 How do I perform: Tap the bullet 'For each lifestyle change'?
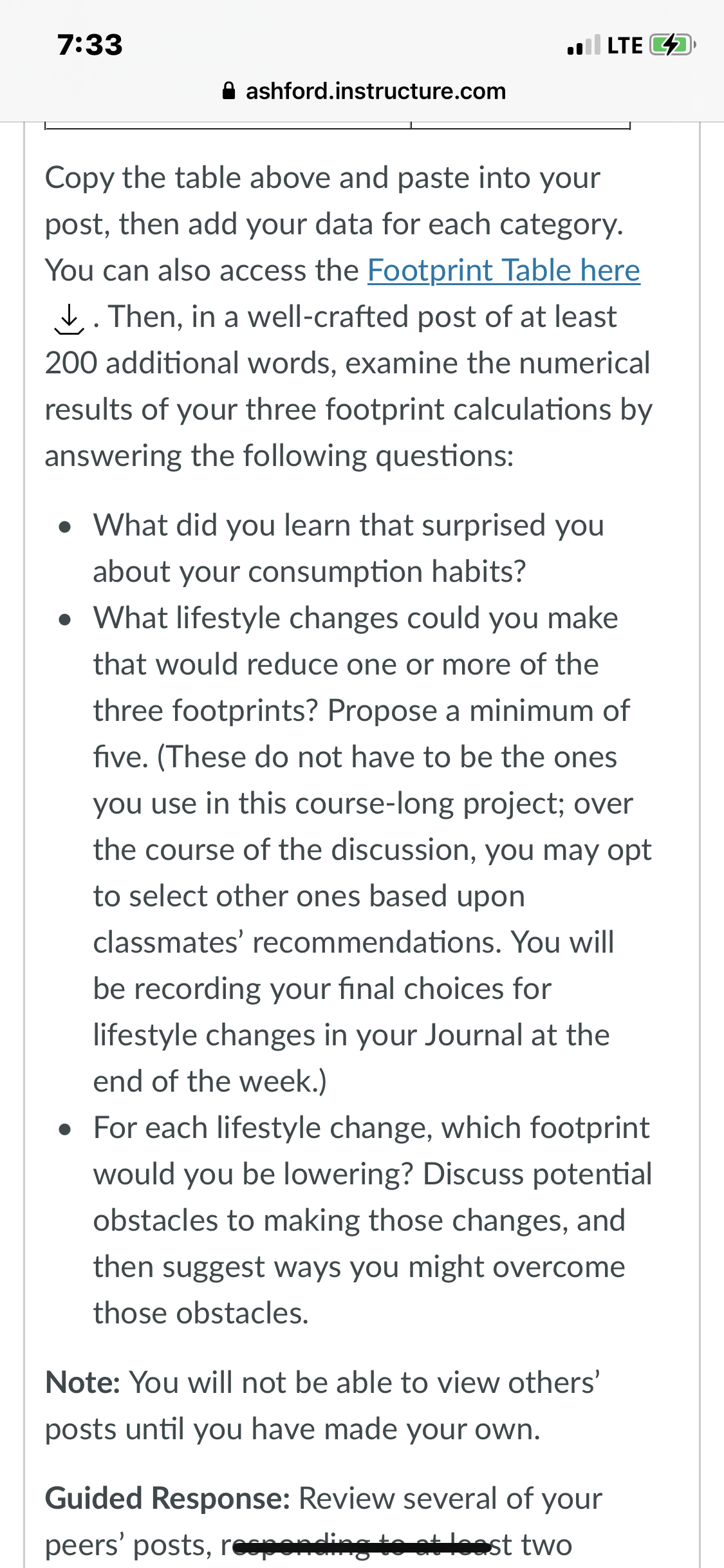tap(372, 1220)
